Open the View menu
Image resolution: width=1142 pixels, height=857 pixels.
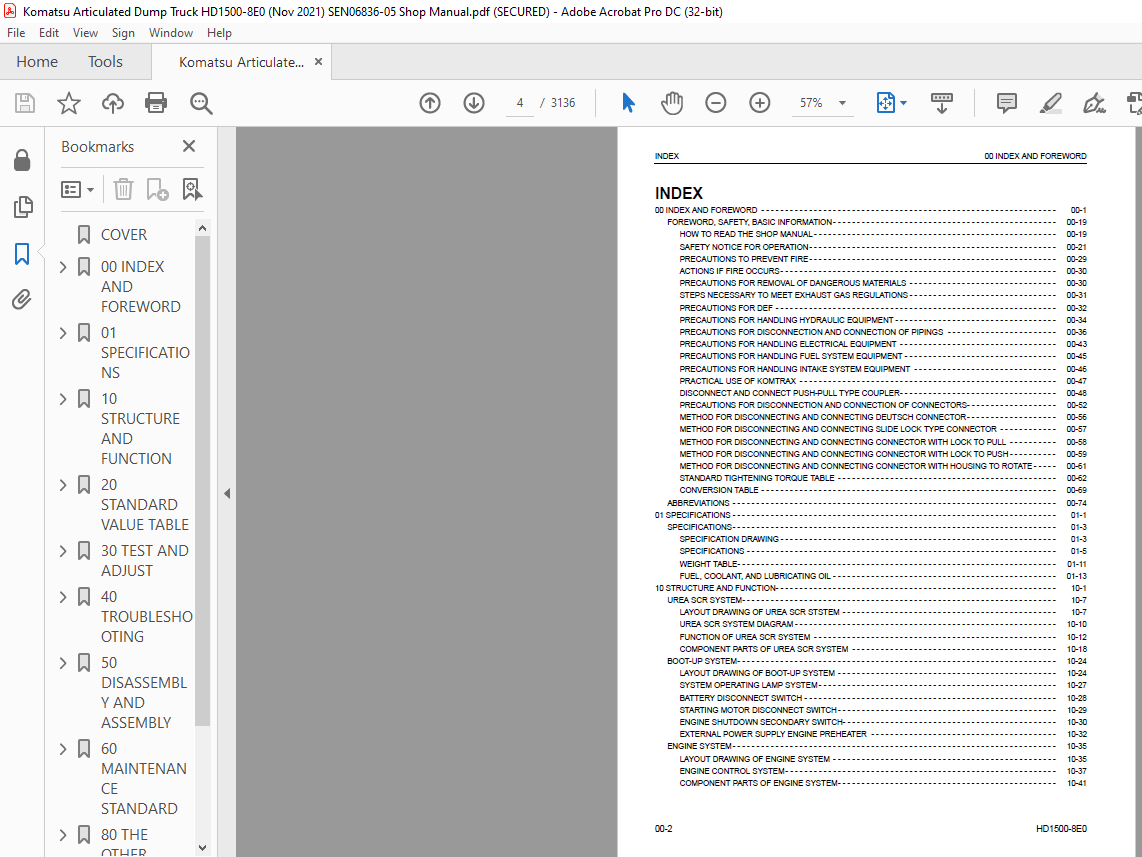point(85,33)
